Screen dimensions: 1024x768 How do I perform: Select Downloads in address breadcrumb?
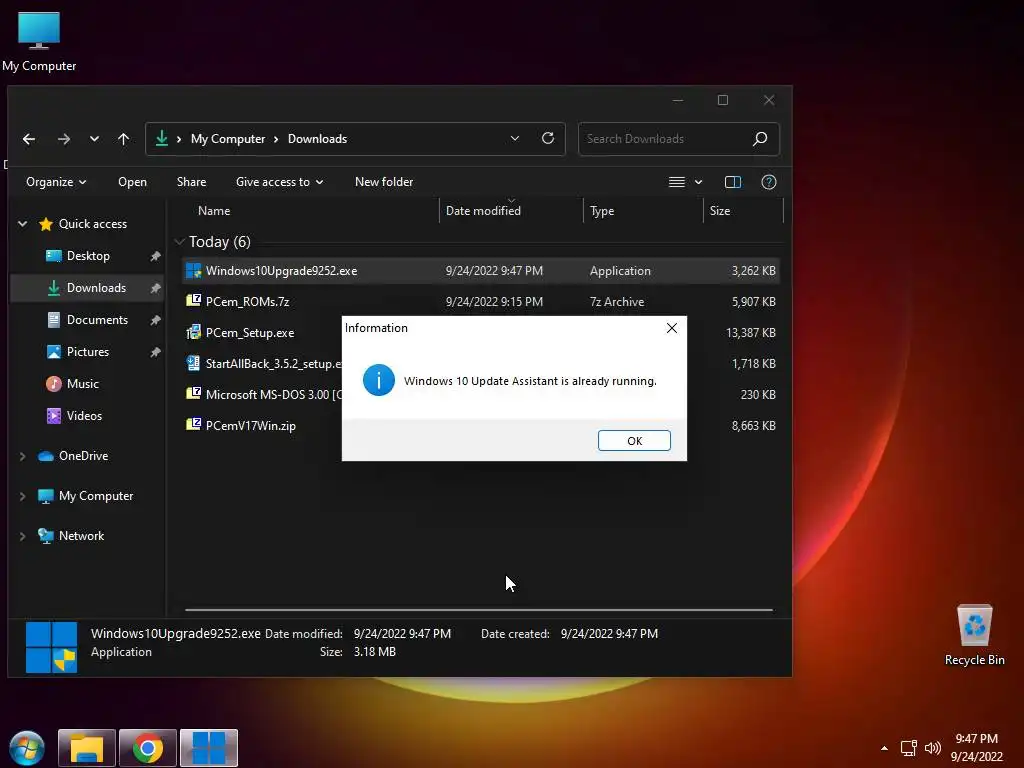317,138
